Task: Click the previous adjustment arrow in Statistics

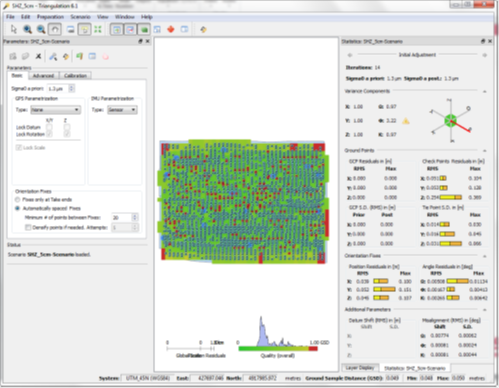Action: [x=350, y=55]
